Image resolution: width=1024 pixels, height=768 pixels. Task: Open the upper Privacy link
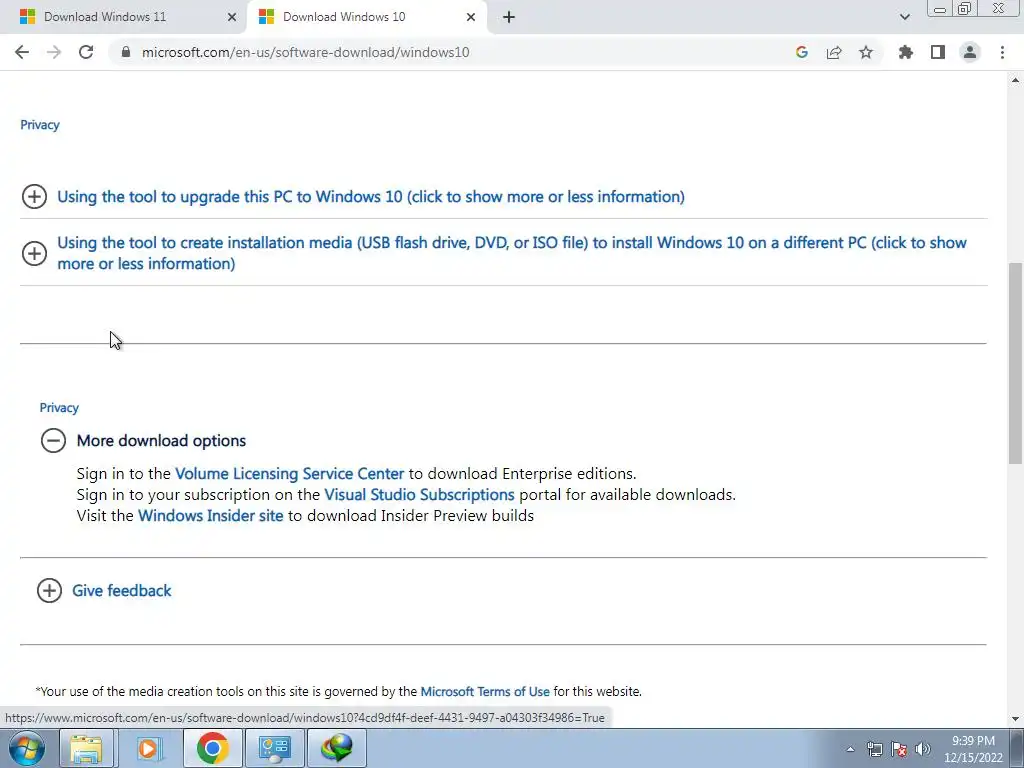pyautogui.click(x=40, y=125)
